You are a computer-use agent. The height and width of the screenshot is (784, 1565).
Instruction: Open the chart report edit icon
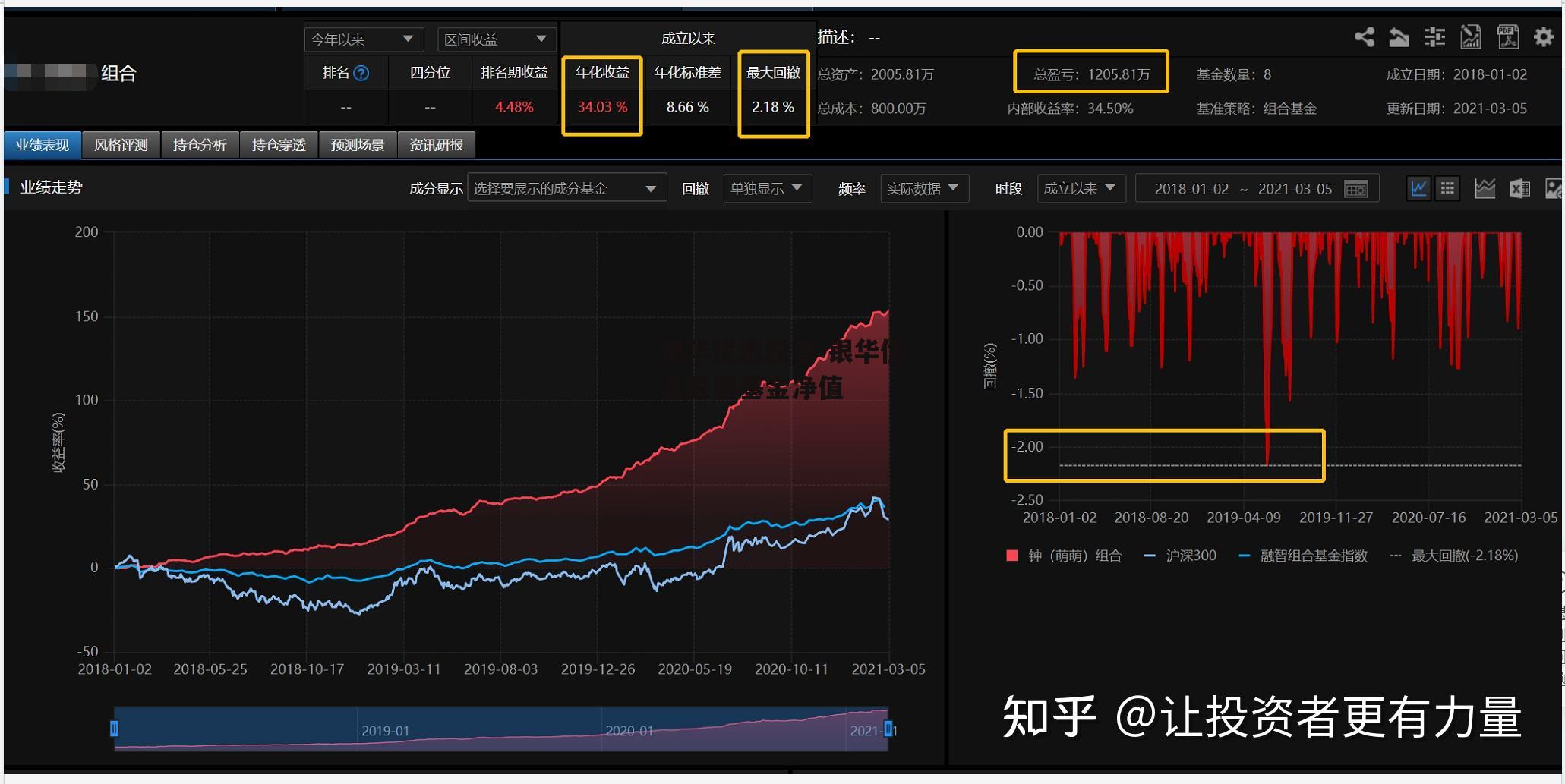[x=1471, y=36]
